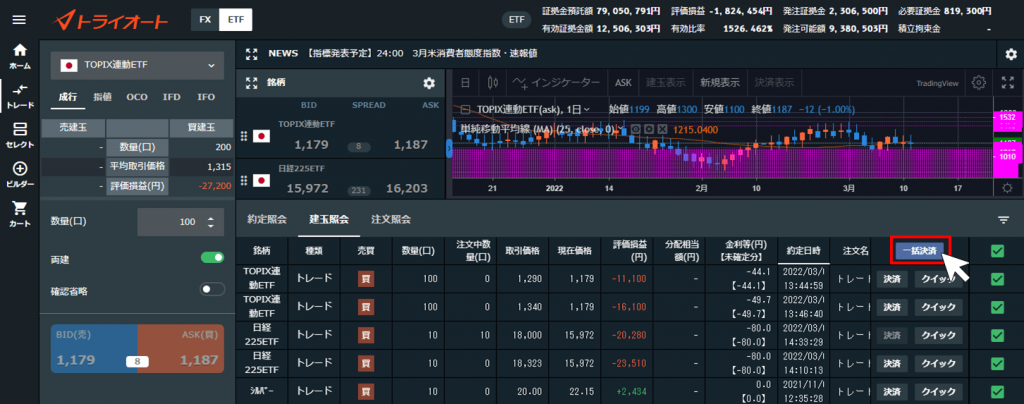The height and width of the screenshot is (404, 1024).
Task: Open chart settings gear next to TradingView
Action: click(978, 83)
